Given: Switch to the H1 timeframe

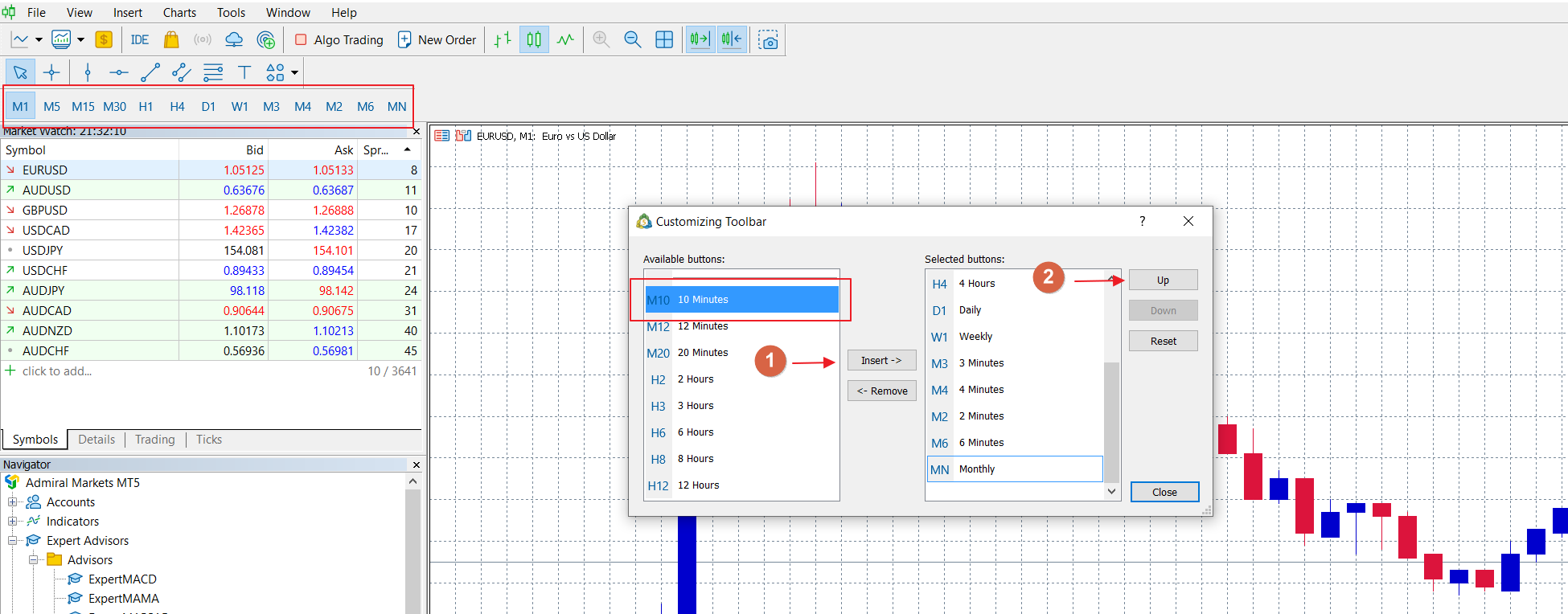Looking at the screenshot, I should click(x=146, y=106).
